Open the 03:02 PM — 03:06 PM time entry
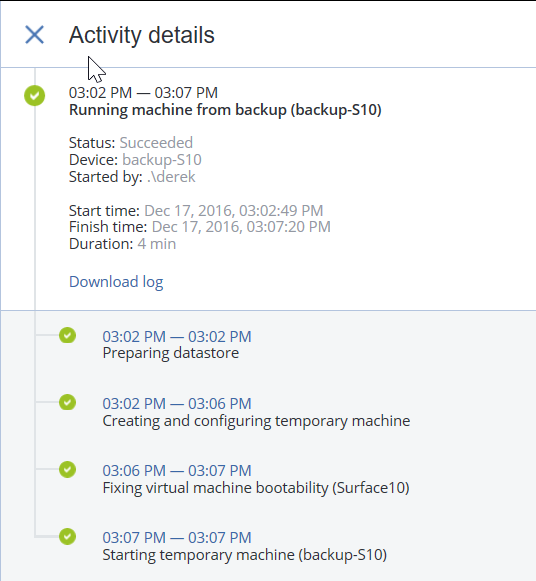The image size is (536, 581). click(x=177, y=404)
